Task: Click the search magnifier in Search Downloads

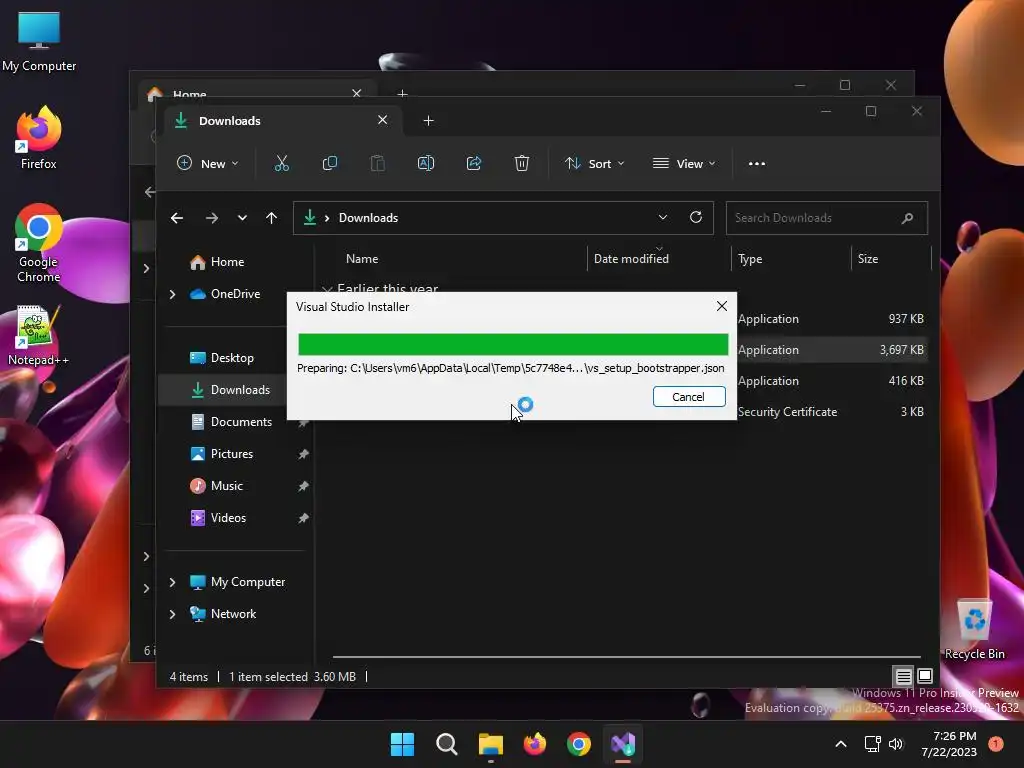Action: [907, 218]
